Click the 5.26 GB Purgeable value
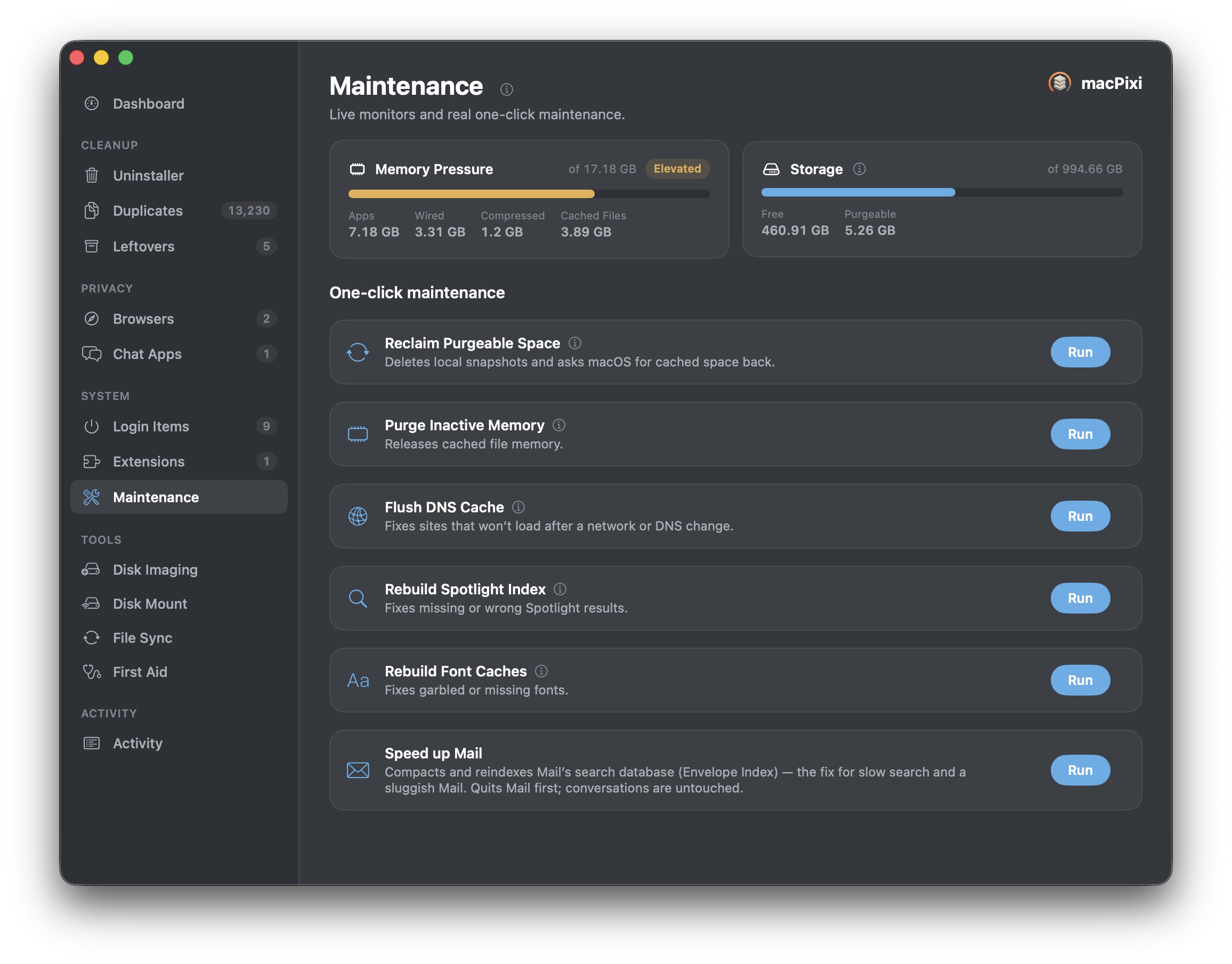1232x964 pixels. click(x=870, y=230)
